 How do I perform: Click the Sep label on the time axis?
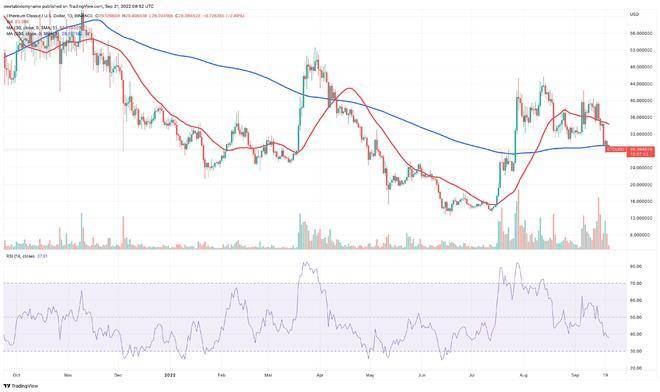575,374
